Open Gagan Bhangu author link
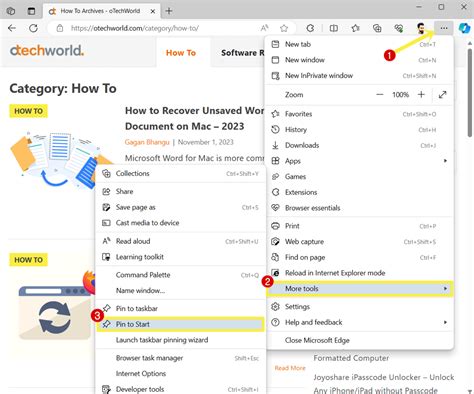Screen dimensions: 474x394 (x=147, y=142)
